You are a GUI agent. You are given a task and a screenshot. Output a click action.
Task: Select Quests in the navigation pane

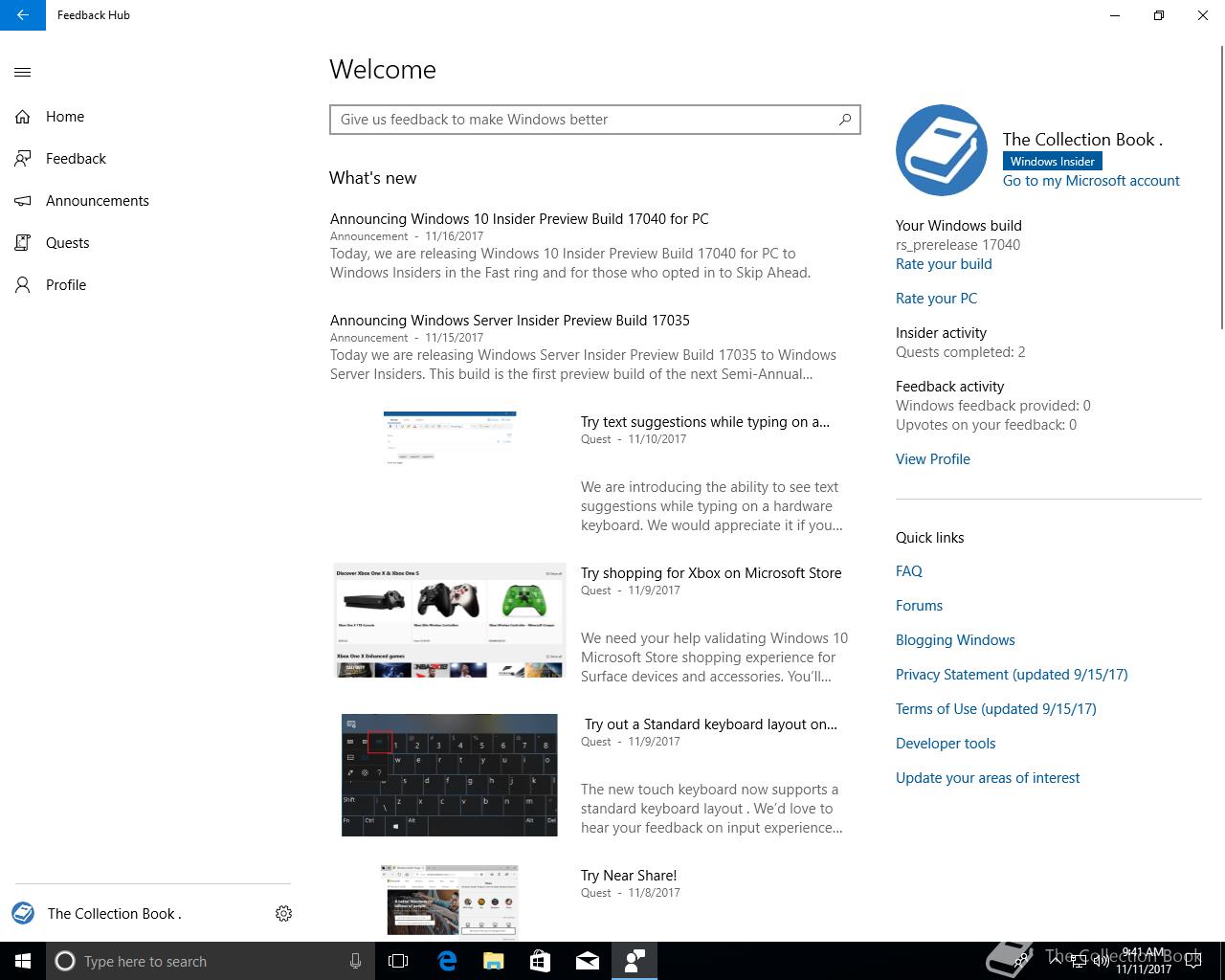coord(68,243)
